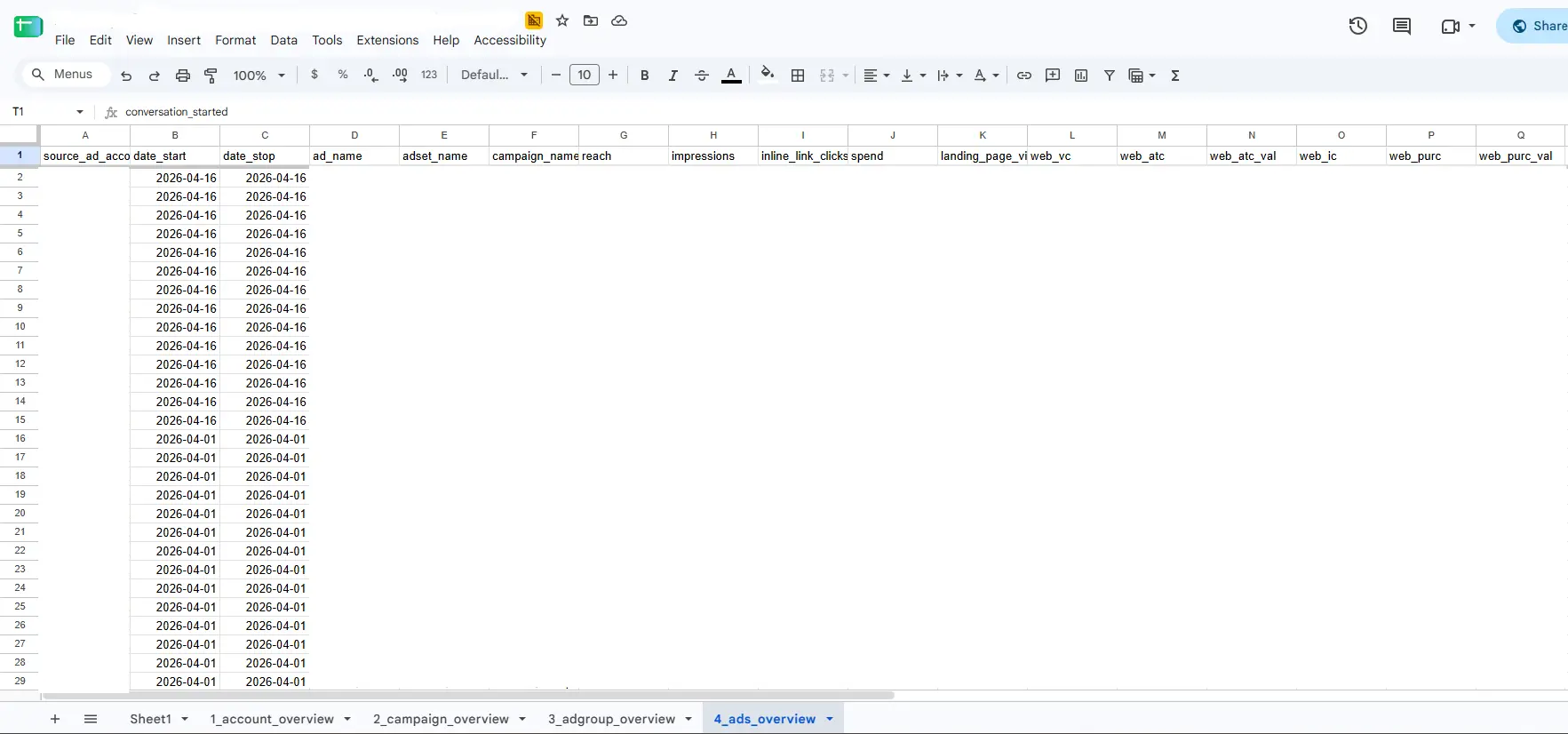Image resolution: width=1568 pixels, height=734 pixels.
Task: Open the Data menu
Action: point(283,40)
